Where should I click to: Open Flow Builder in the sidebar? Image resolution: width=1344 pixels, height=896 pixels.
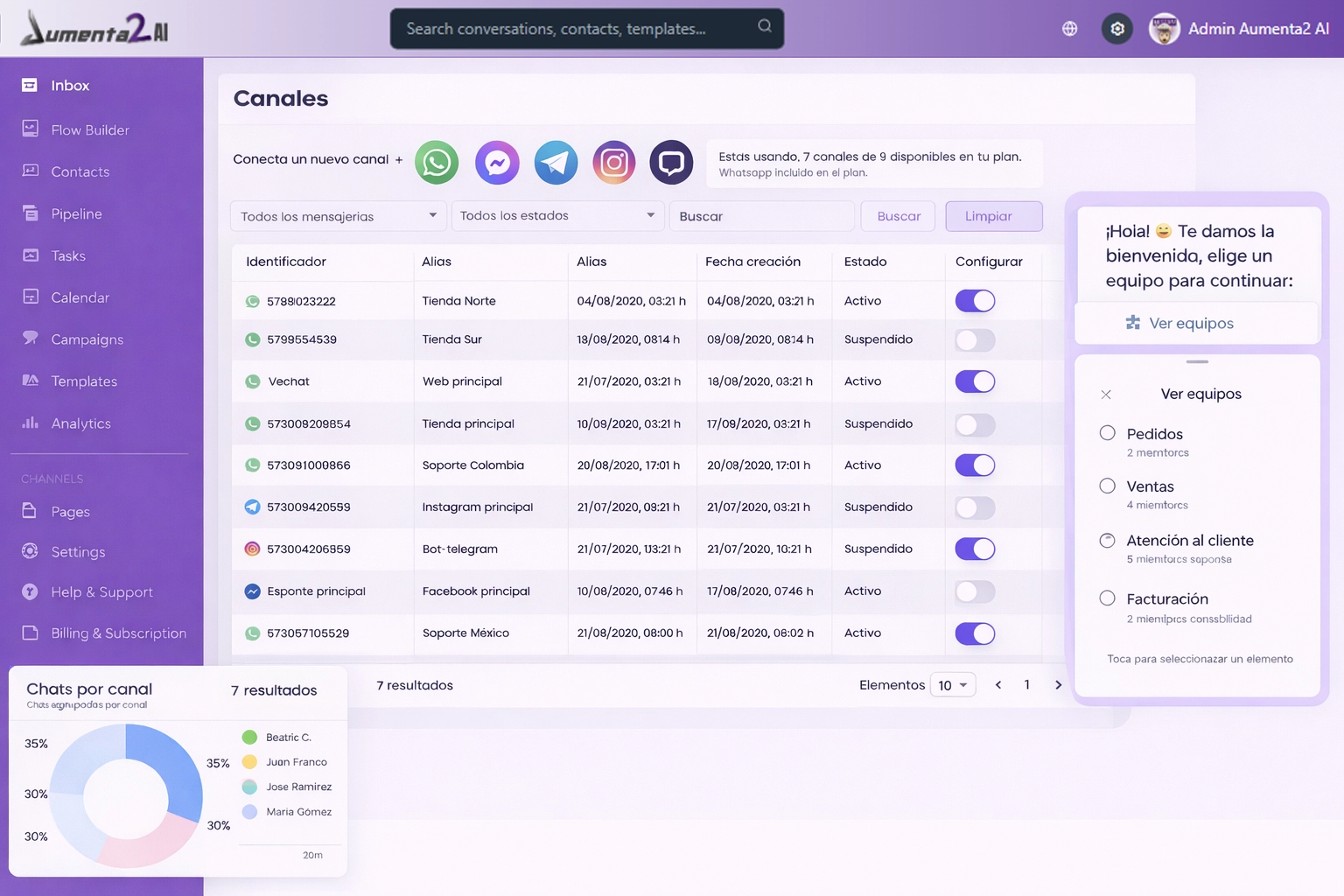[89, 130]
